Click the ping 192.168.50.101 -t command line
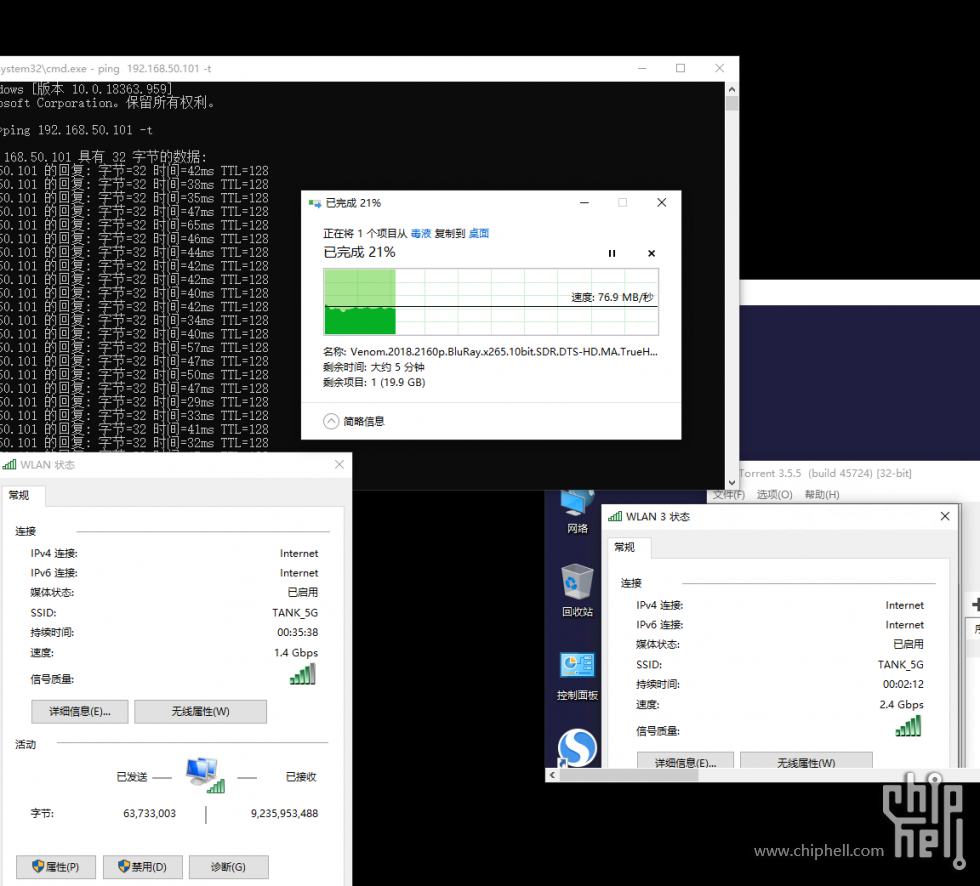 click(76, 130)
